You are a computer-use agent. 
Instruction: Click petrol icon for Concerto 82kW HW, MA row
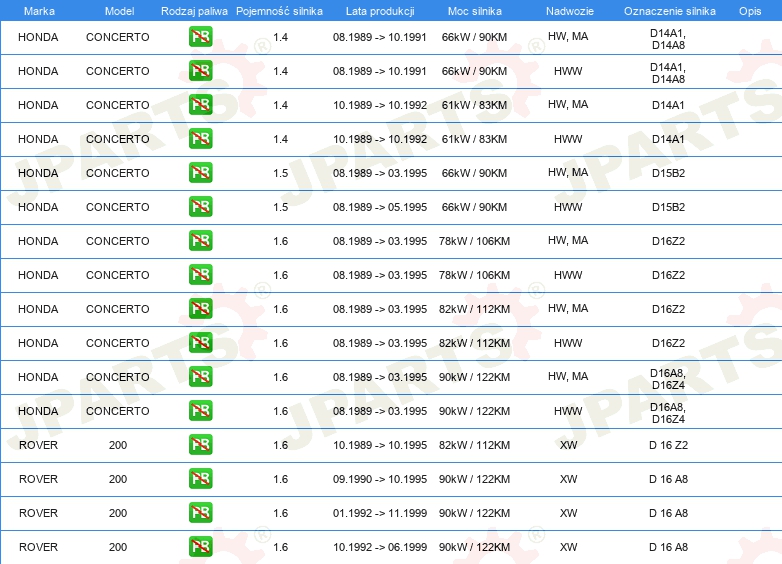200,309
